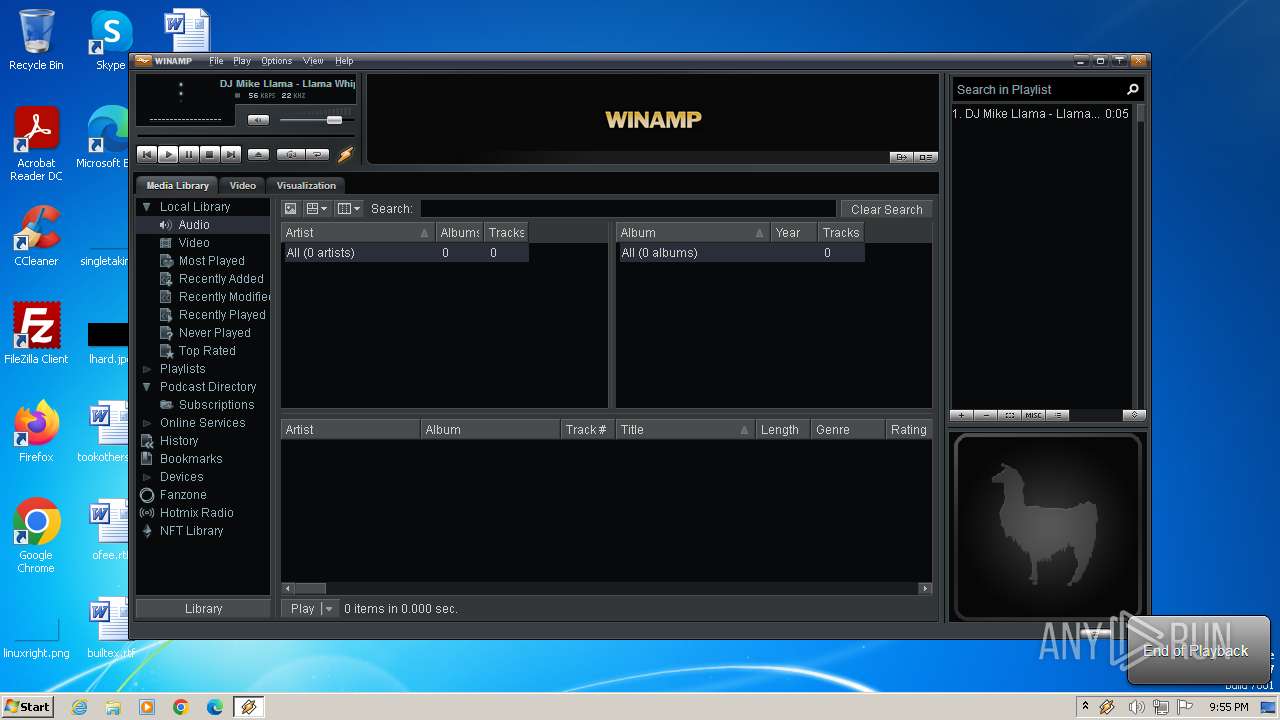
Task: Mute audio with the speaker button
Action: coord(258,120)
